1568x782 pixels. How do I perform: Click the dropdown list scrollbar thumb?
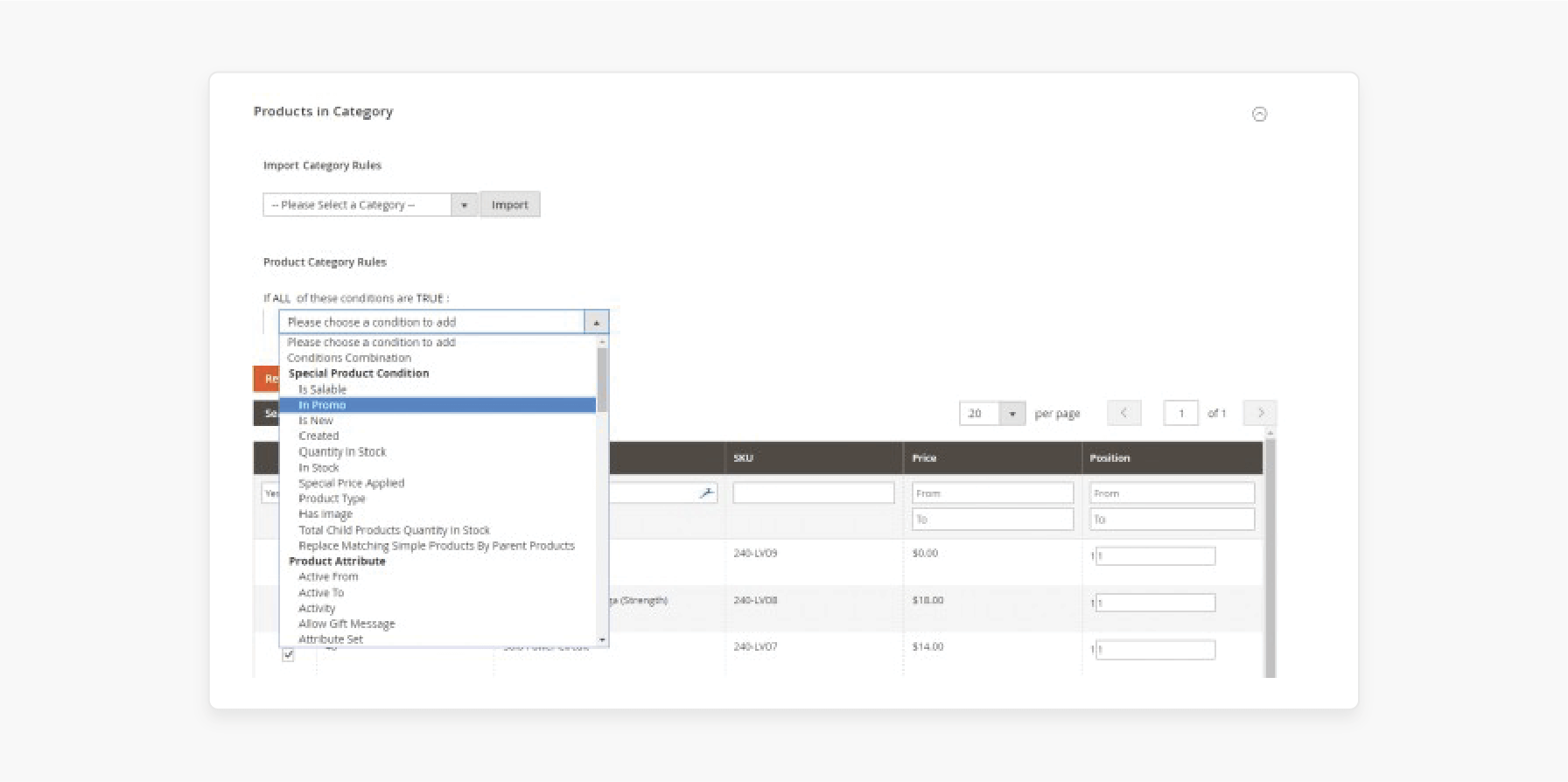602,380
